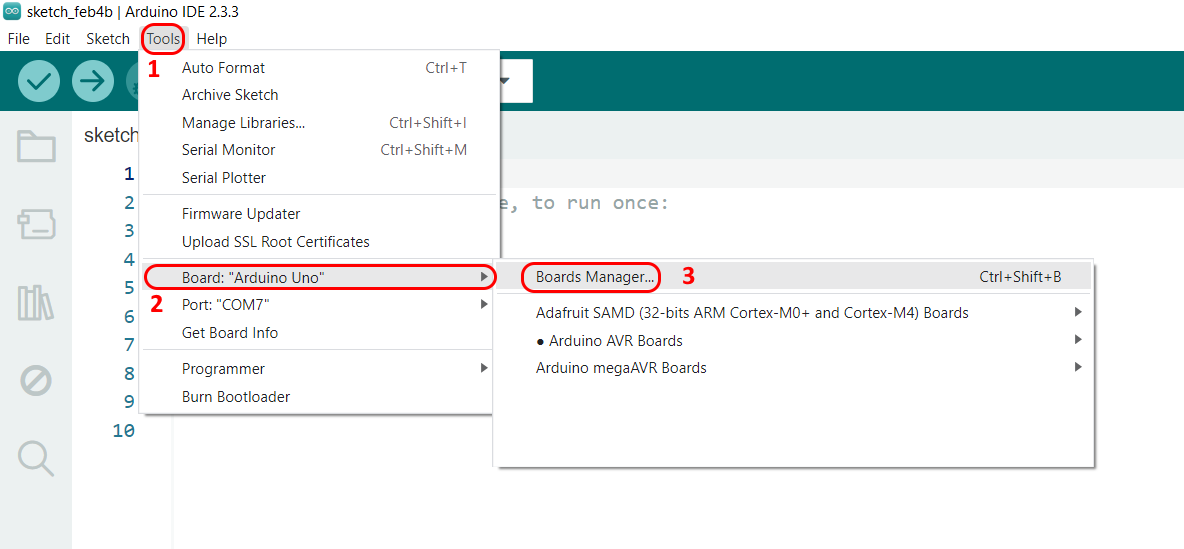Viewport: 1184px width, 549px height.
Task: Select Serial Monitor from Tools menu
Action: pos(228,150)
